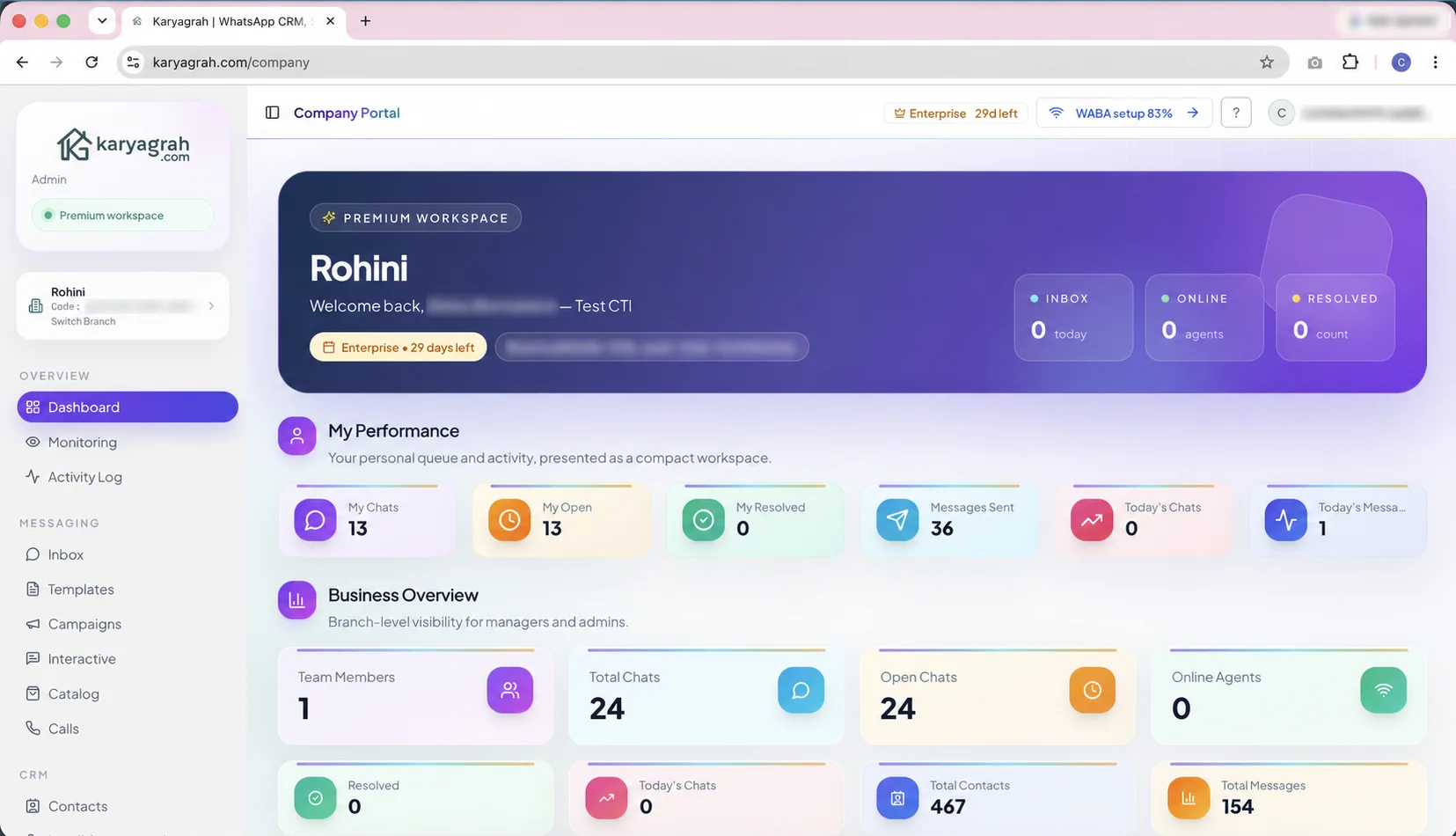Click the Company Portal title

coord(347,113)
